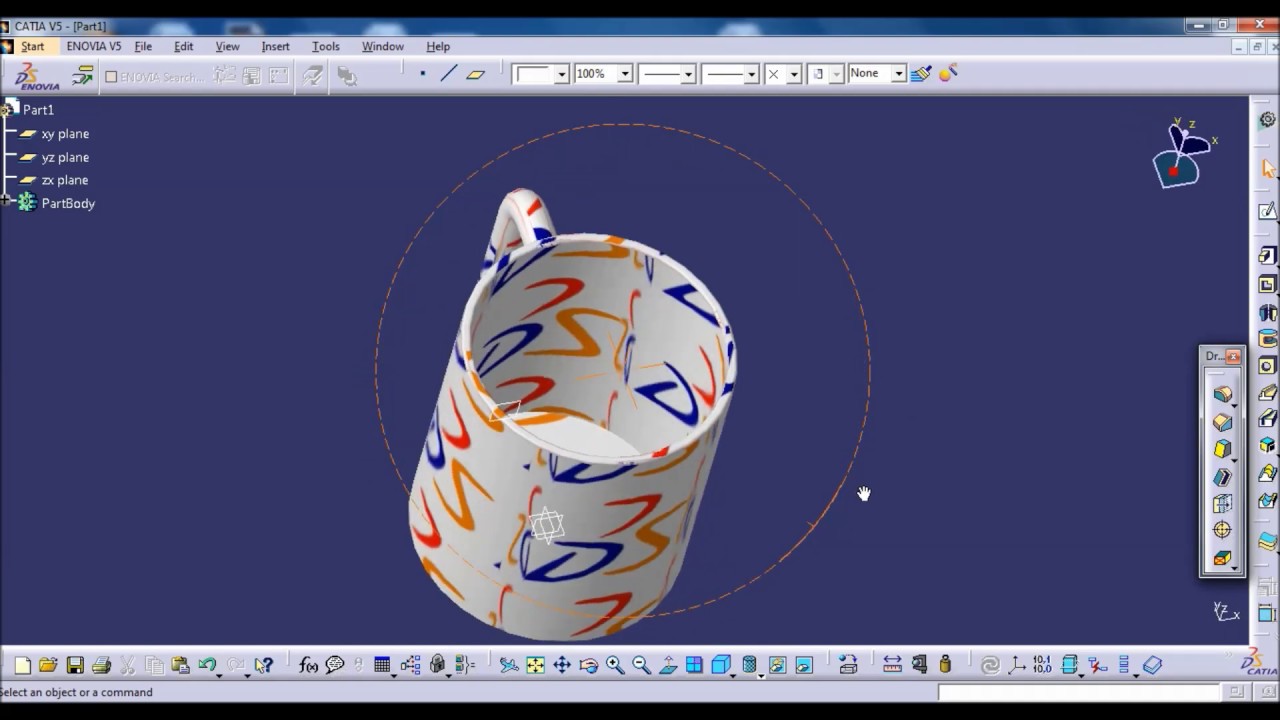Click the Measure Inertia weight icon
This screenshot has height=720, width=1280.
(x=945, y=665)
